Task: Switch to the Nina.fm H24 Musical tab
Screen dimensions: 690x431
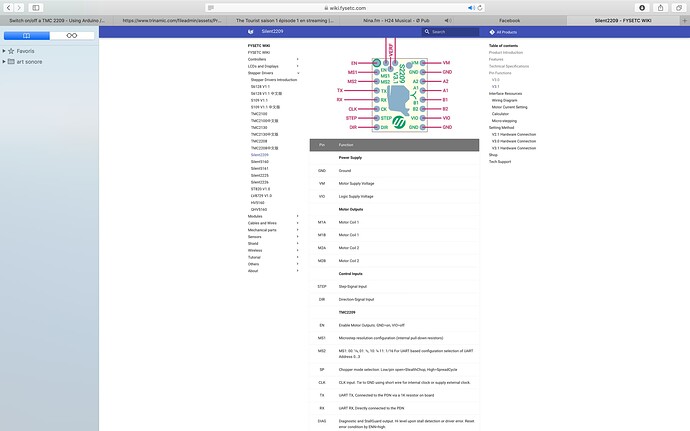Action: (x=396, y=20)
